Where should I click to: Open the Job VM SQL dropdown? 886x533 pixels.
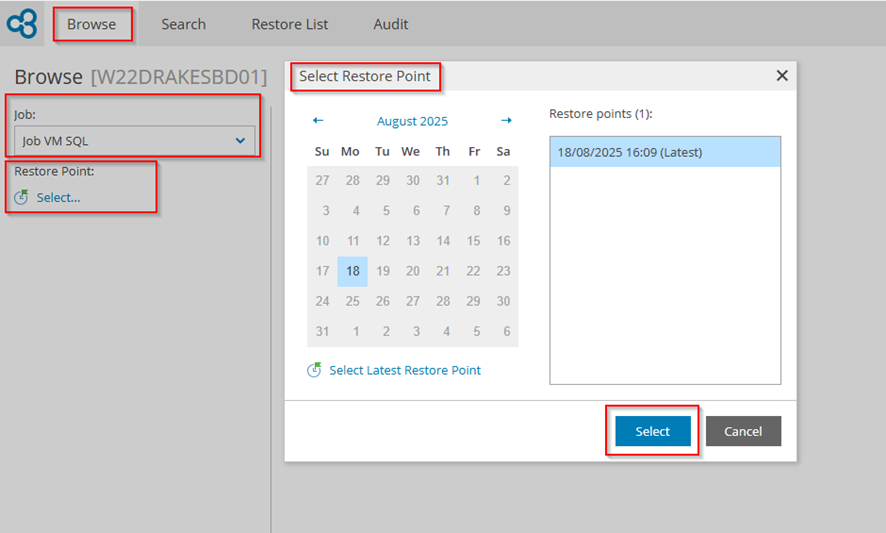[x=134, y=141]
